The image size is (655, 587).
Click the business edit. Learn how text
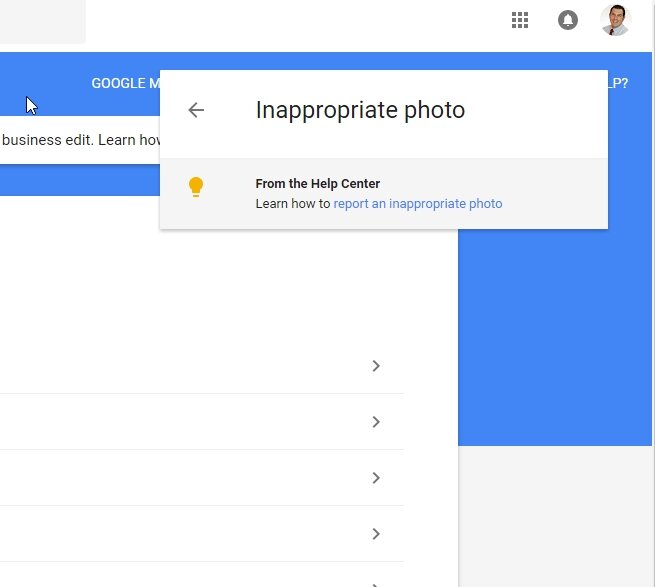pyautogui.click(x=81, y=140)
